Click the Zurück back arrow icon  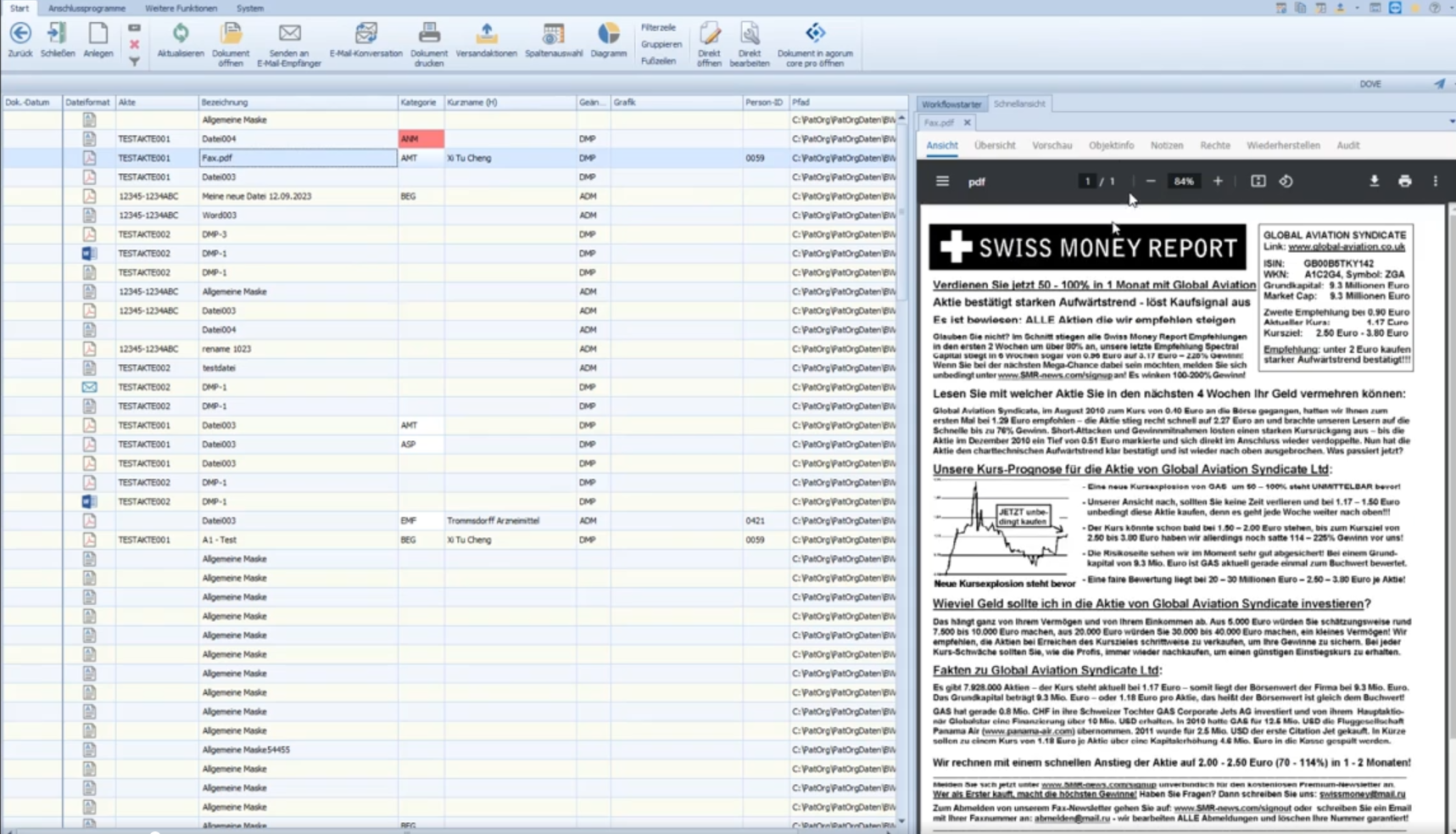[x=20, y=33]
